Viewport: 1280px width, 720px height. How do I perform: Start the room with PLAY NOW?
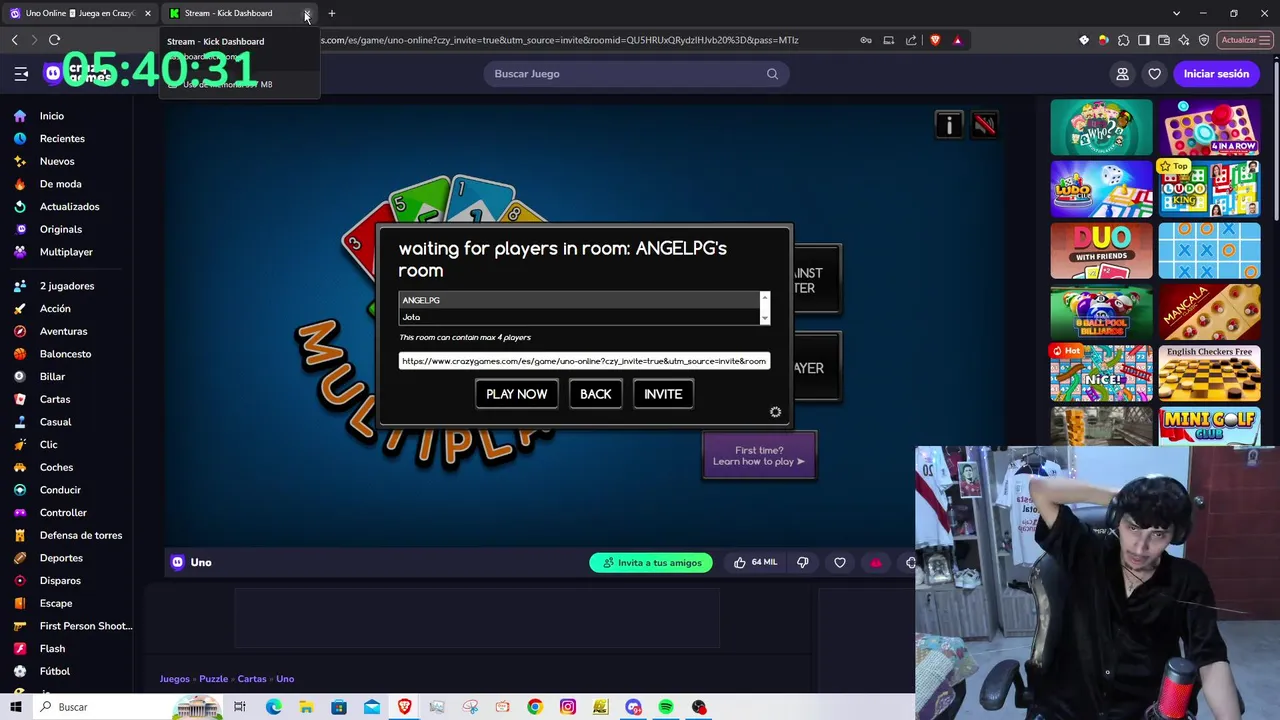[516, 394]
